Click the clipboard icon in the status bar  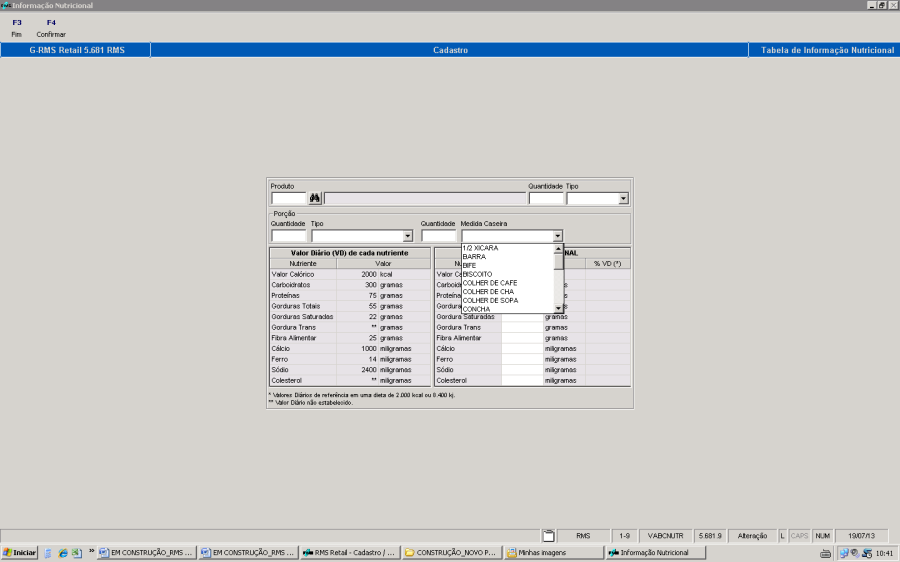pyautogui.click(x=549, y=536)
